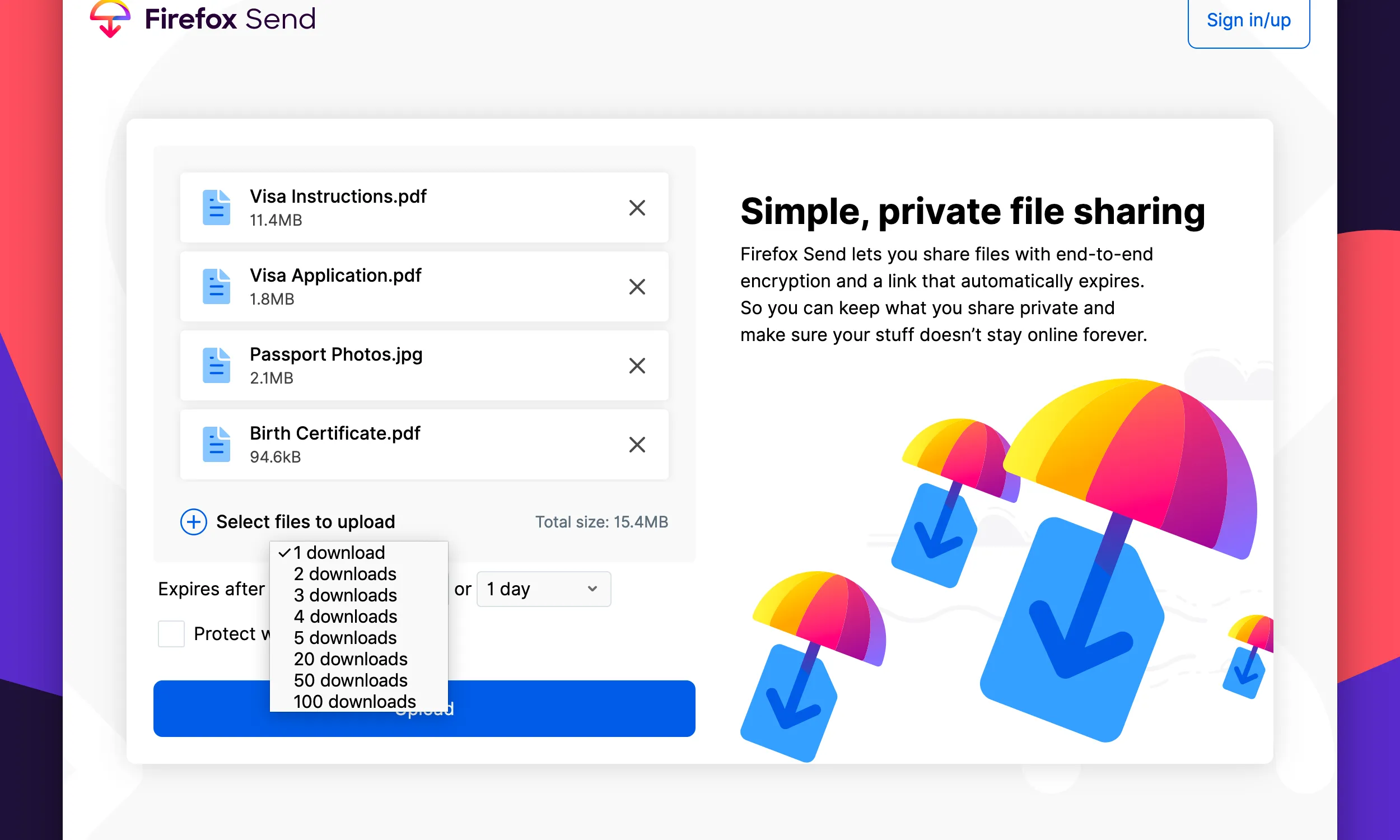Click the 11.4MB file size label
Viewport: 1400px width, 840px height.
276,220
